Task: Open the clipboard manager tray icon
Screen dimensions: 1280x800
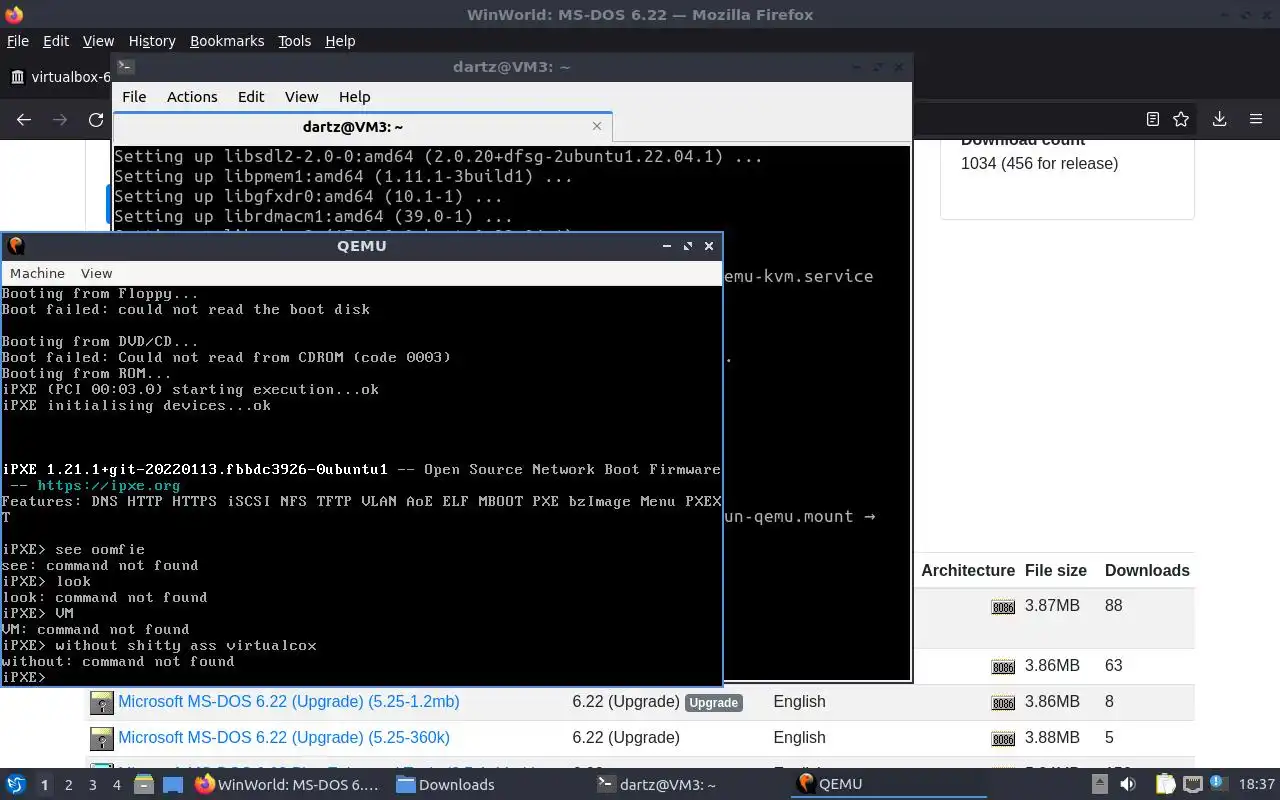Action: [1165, 784]
